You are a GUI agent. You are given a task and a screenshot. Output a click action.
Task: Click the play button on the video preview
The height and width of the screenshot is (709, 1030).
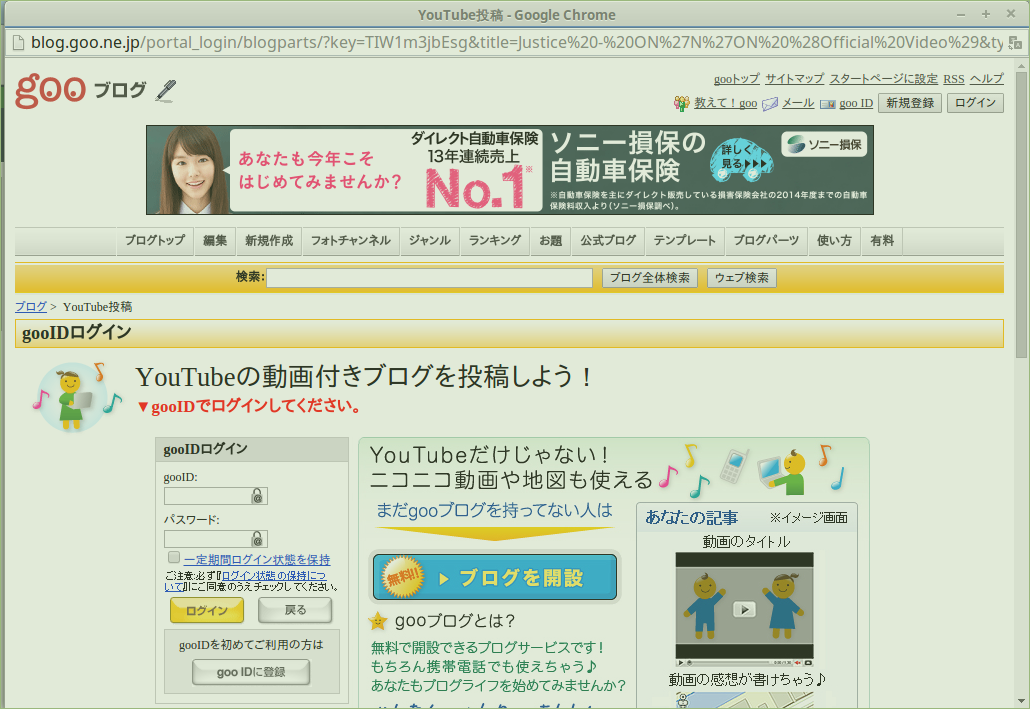[744, 609]
